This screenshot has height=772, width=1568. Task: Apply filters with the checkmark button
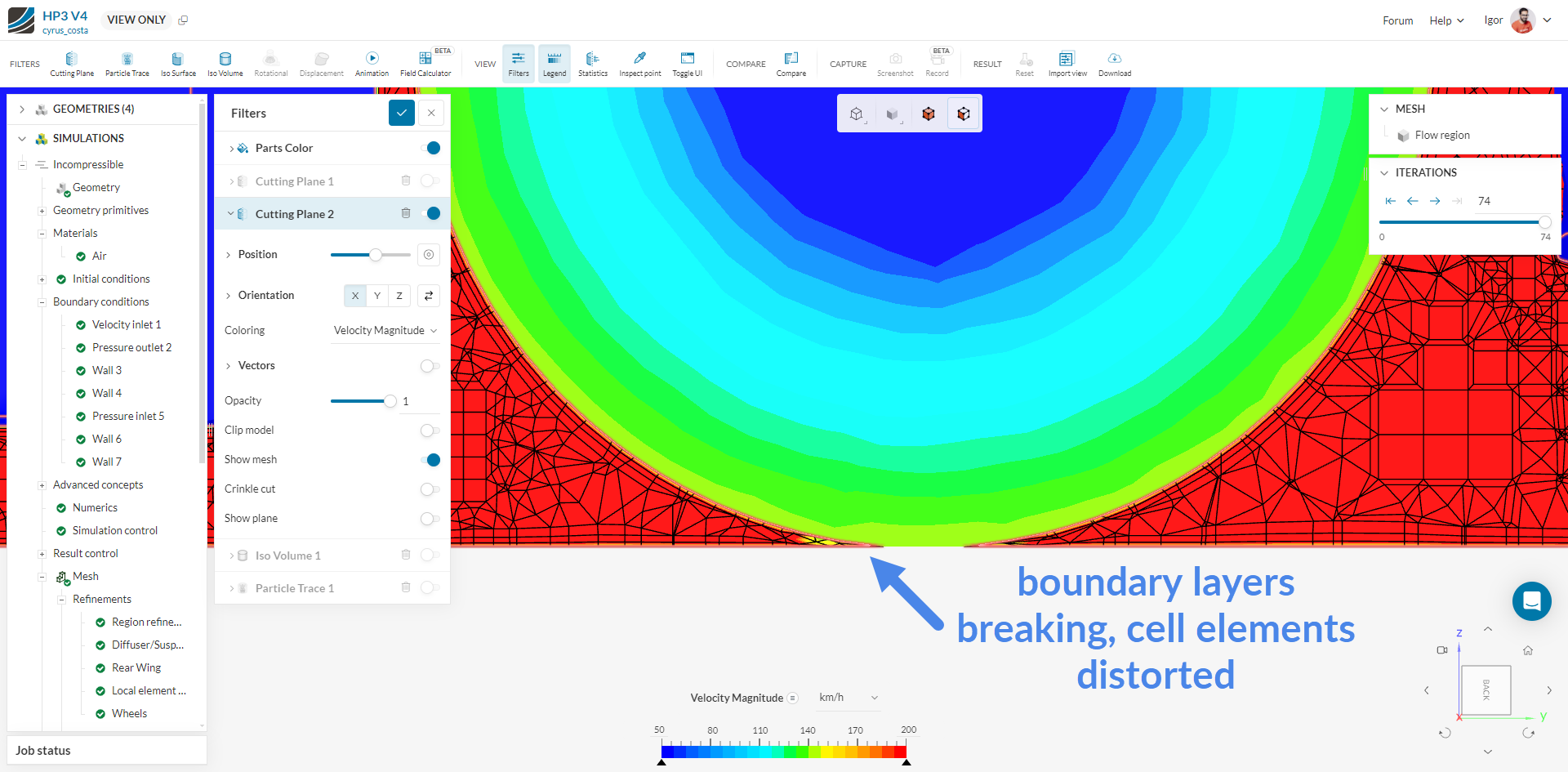[x=402, y=113]
